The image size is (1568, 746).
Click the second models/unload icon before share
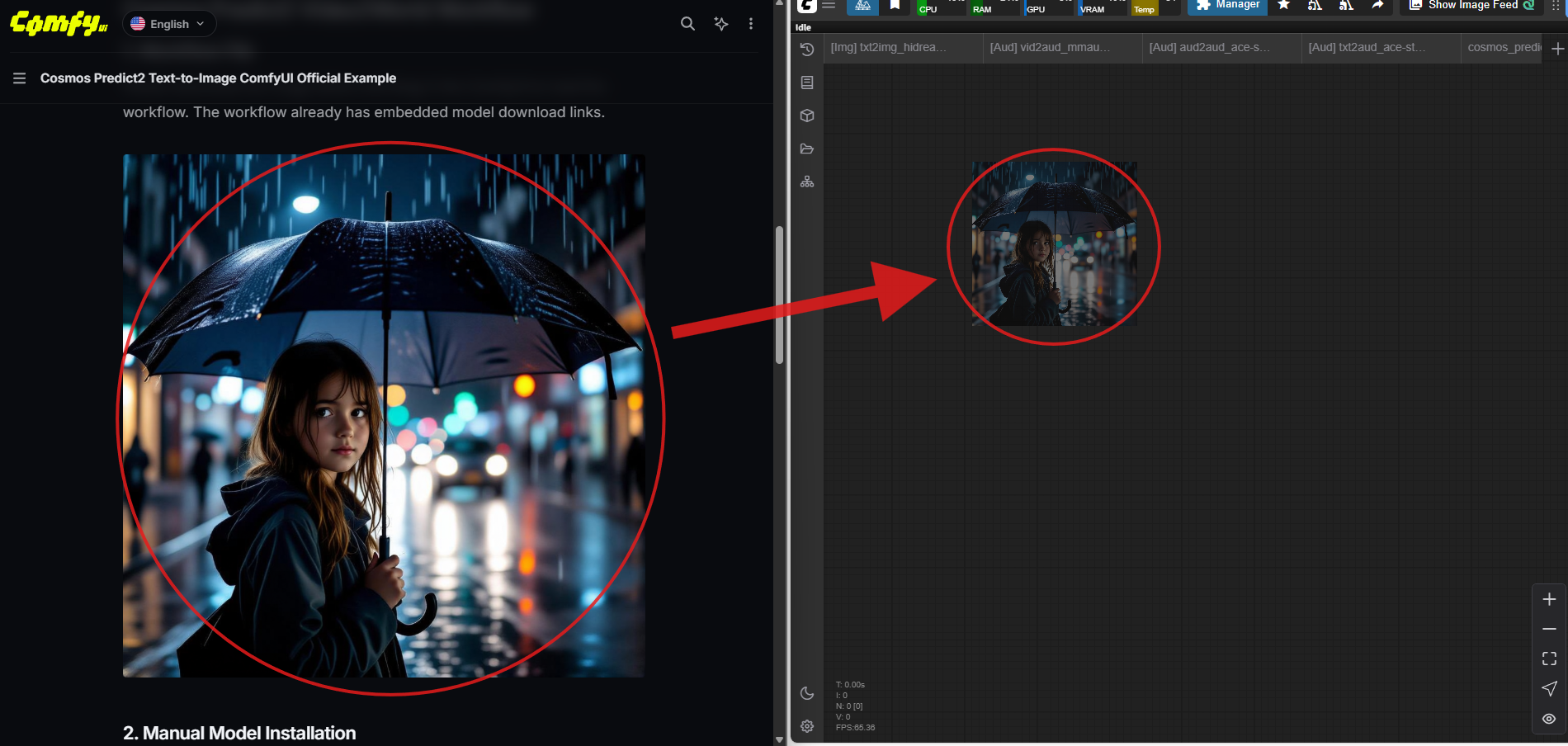[1346, 5]
